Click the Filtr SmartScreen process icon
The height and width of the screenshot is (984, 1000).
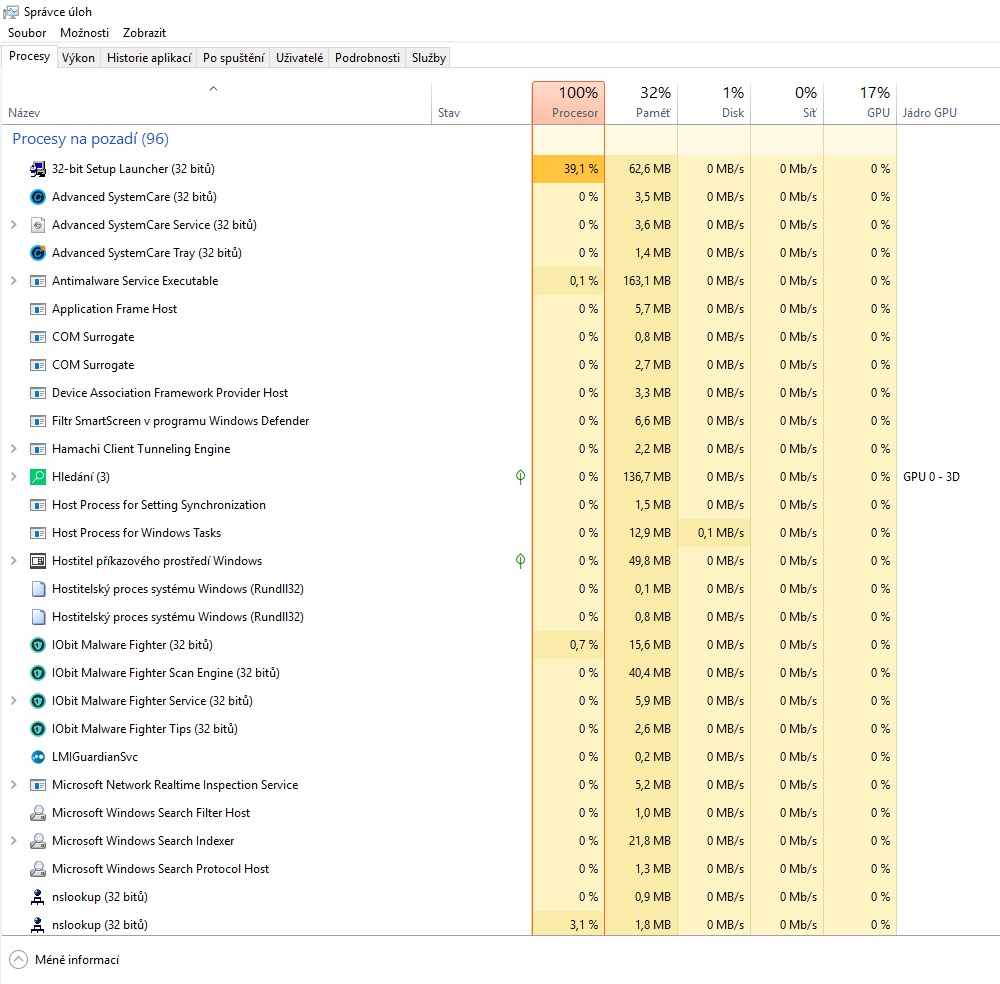click(38, 421)
